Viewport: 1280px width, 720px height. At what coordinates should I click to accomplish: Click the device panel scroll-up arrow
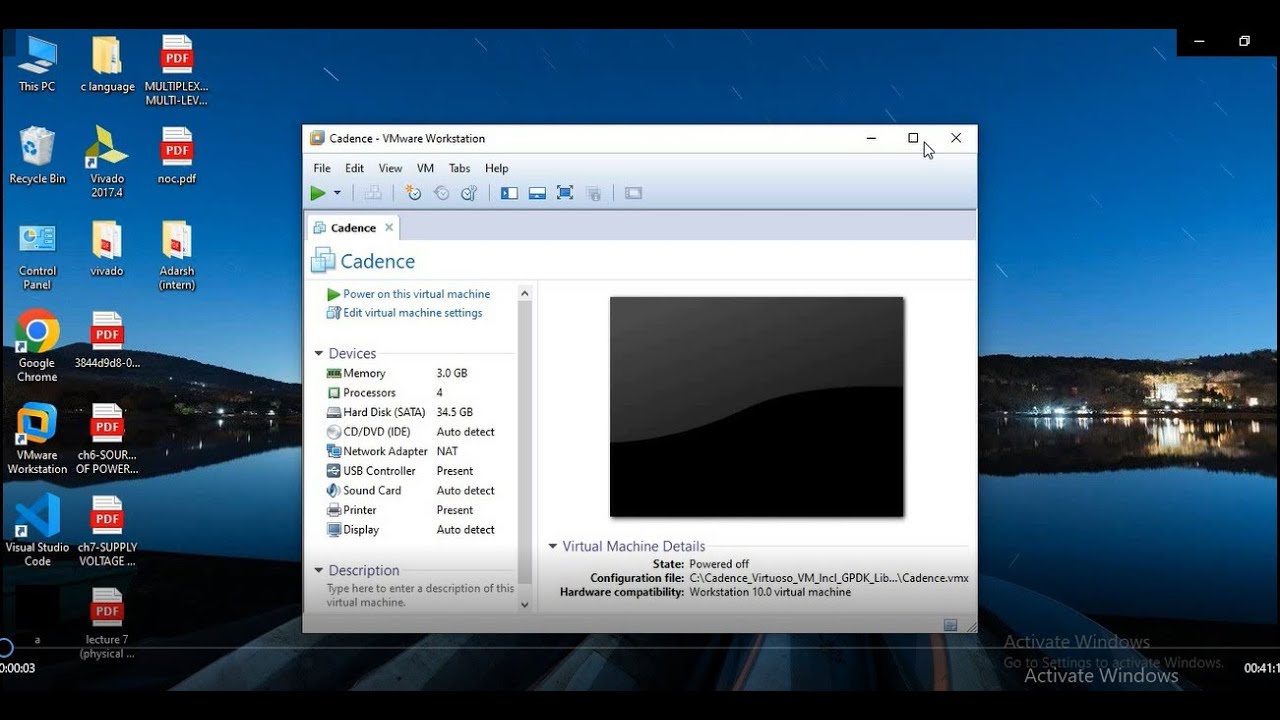(x=525, y=293)
